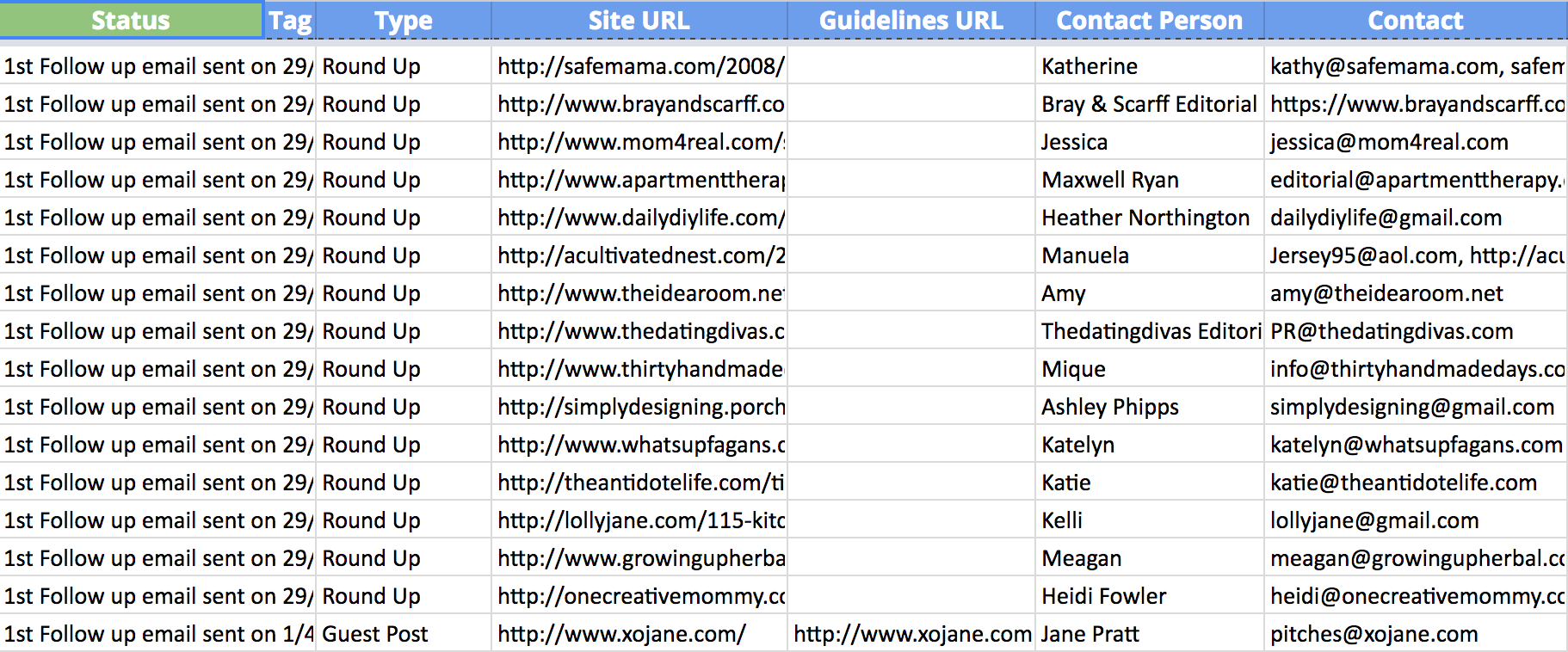Open the lollyjane.com site URL
This screenshot has height=652, width=1568.
(x=639, y=520)
